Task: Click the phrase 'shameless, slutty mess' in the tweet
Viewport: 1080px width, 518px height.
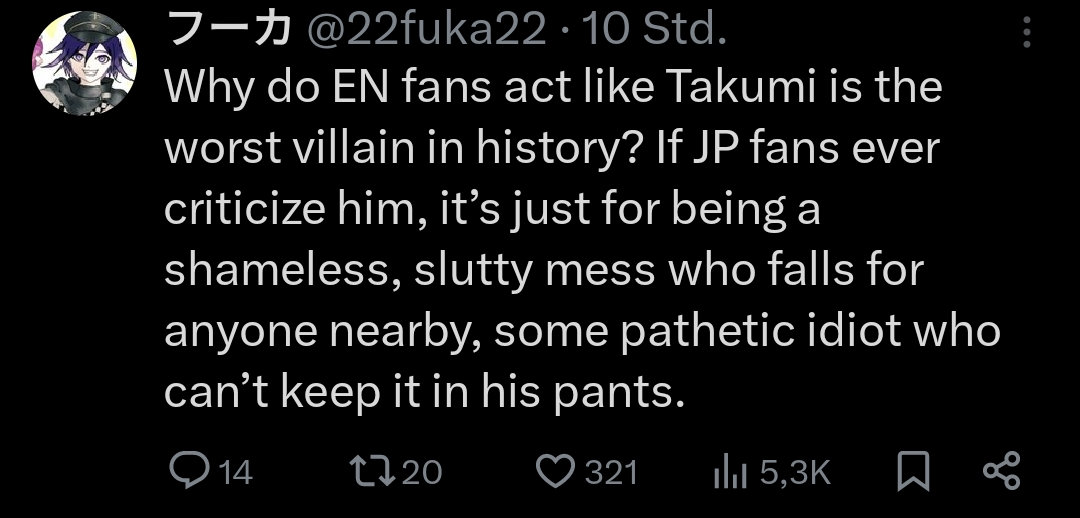Action: pos(400,272)
